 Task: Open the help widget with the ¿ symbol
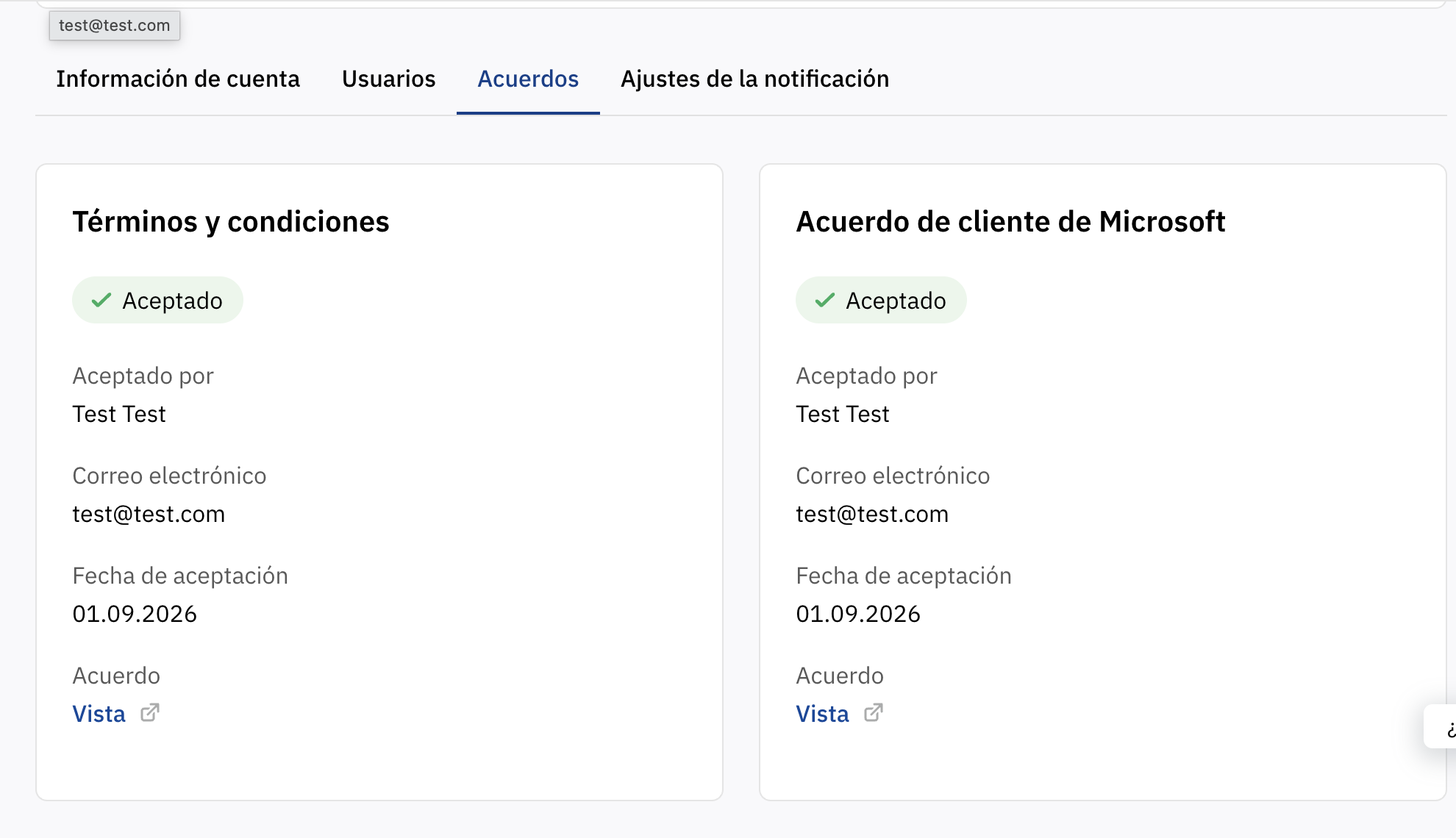coord(1441,727)
